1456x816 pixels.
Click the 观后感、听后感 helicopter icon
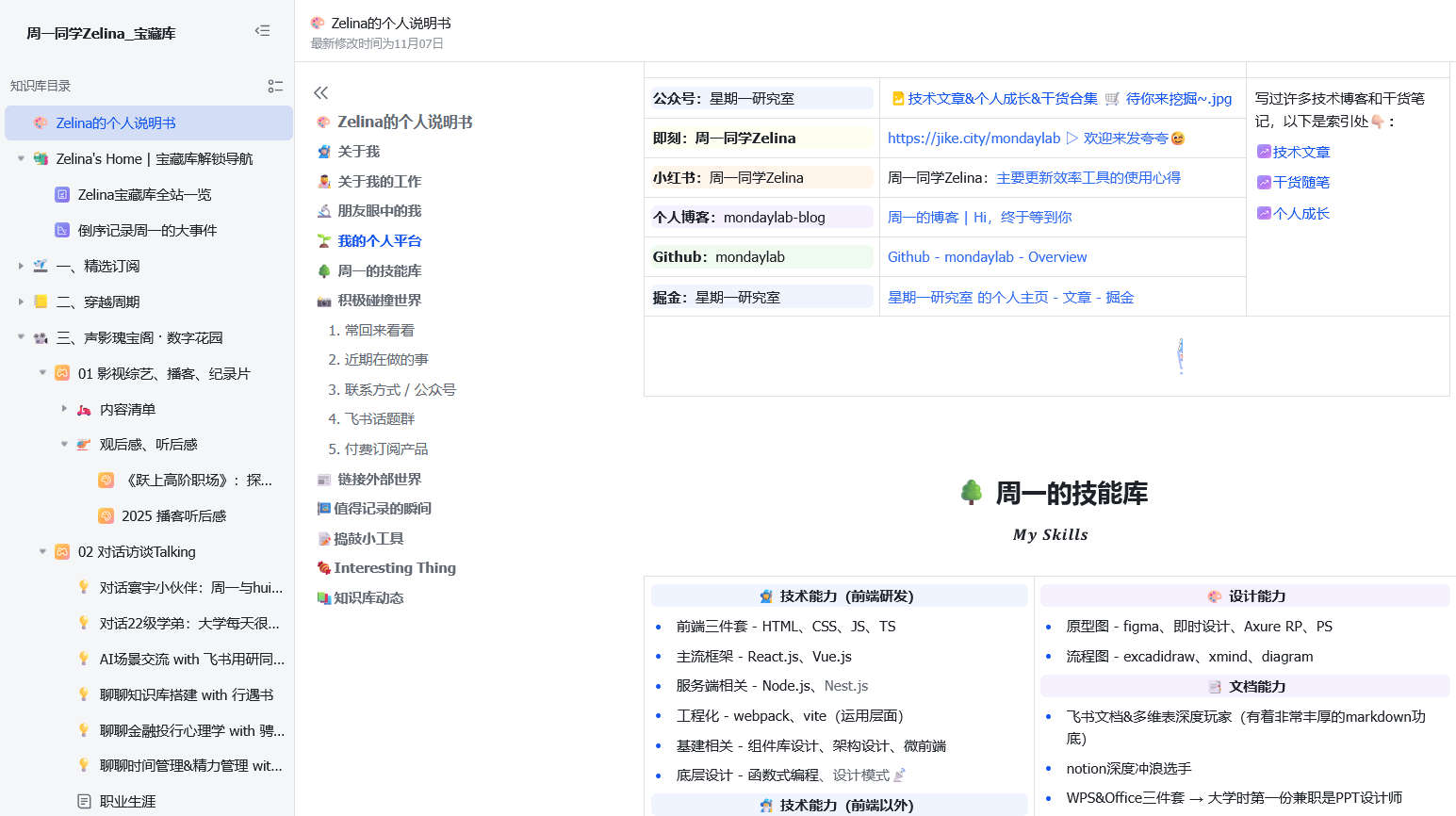click(x=84, y=445)
